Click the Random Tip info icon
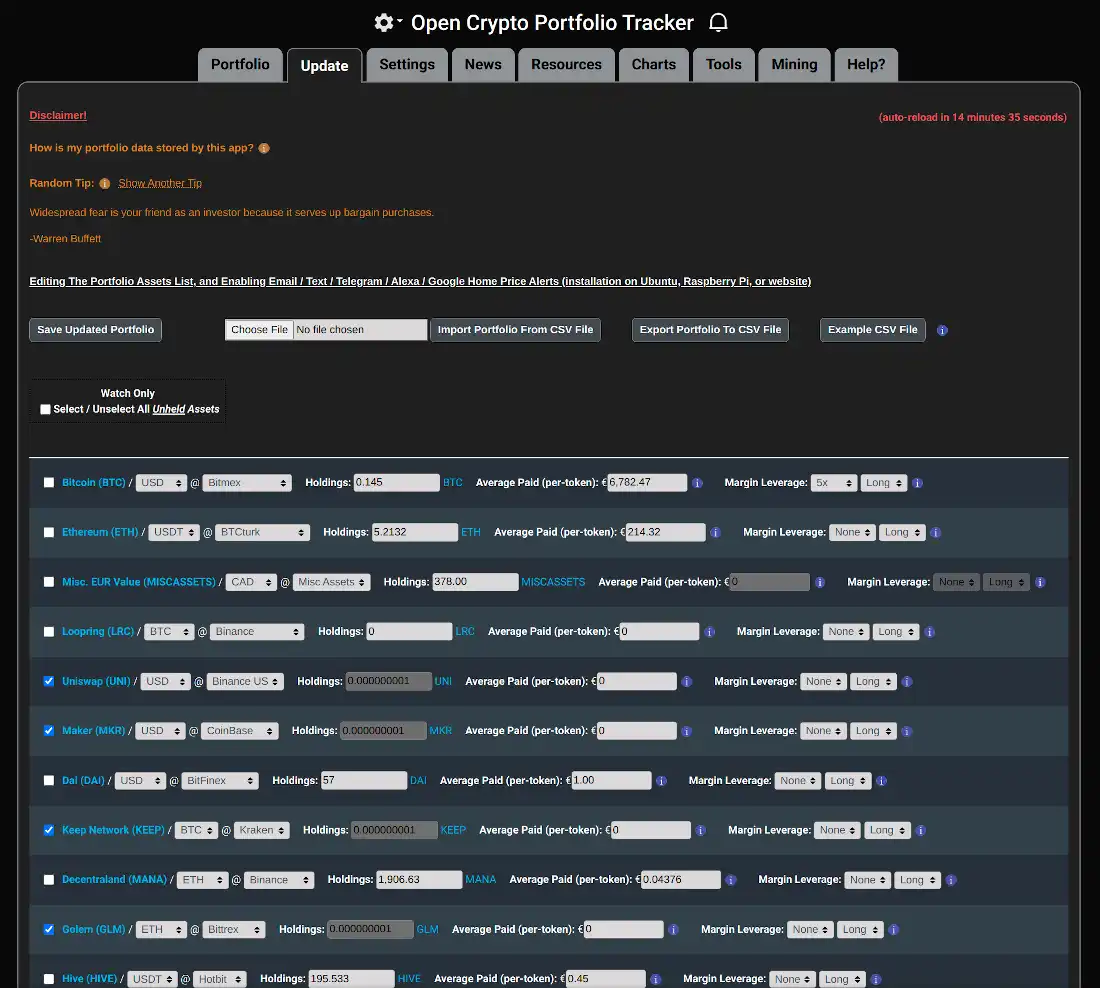The height and width of the screenshot is (988, 1100). [105, 183]
